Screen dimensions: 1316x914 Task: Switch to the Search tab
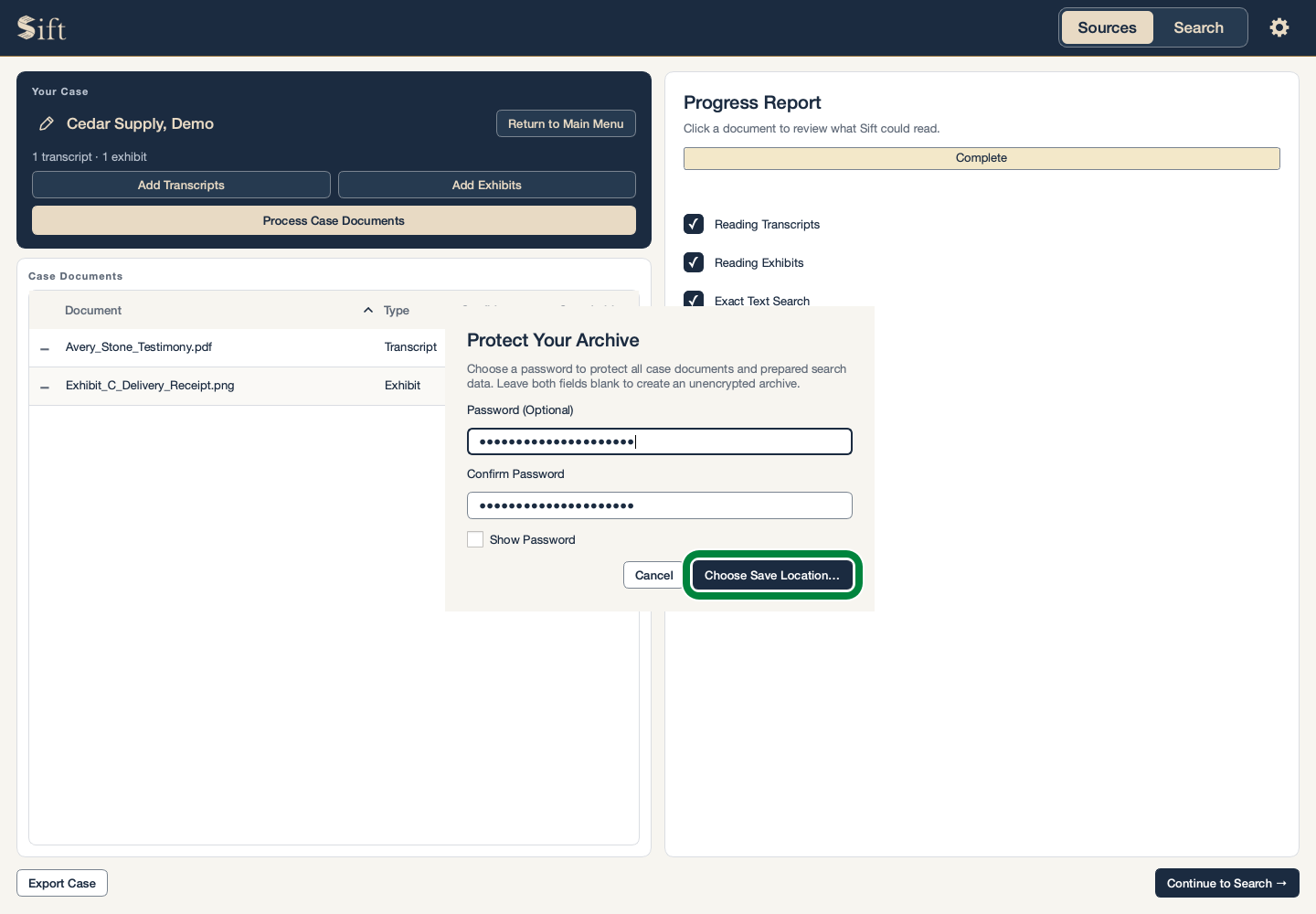1198,27
